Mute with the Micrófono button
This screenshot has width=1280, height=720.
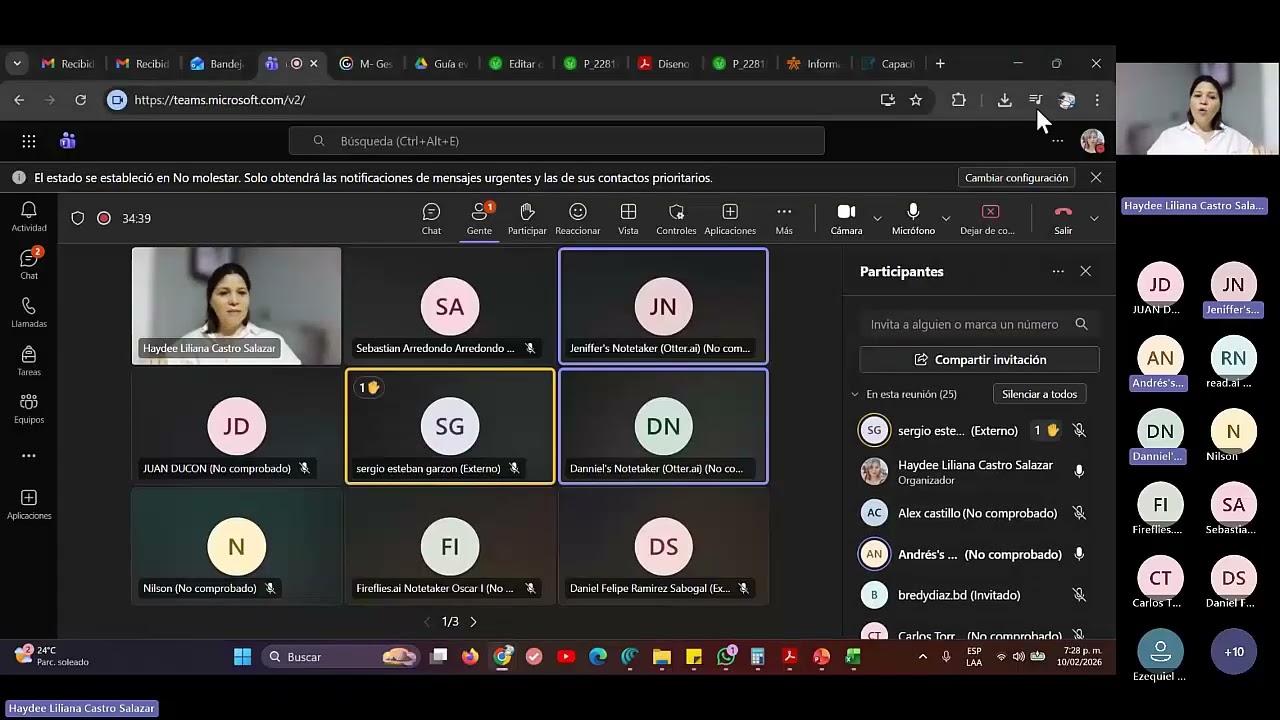tap(913, 219)
